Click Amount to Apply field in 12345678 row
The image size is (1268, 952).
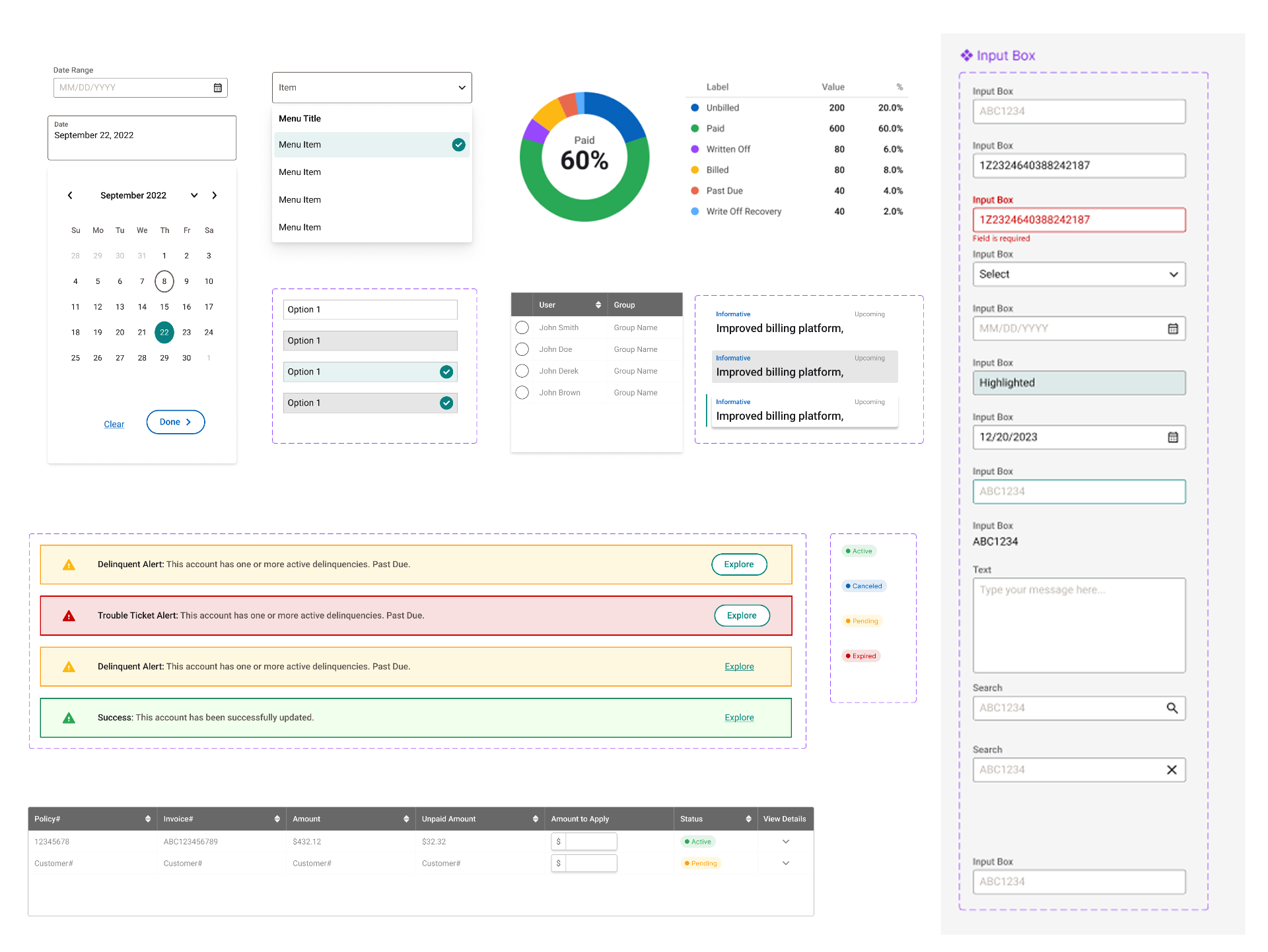tap(584, 842)
